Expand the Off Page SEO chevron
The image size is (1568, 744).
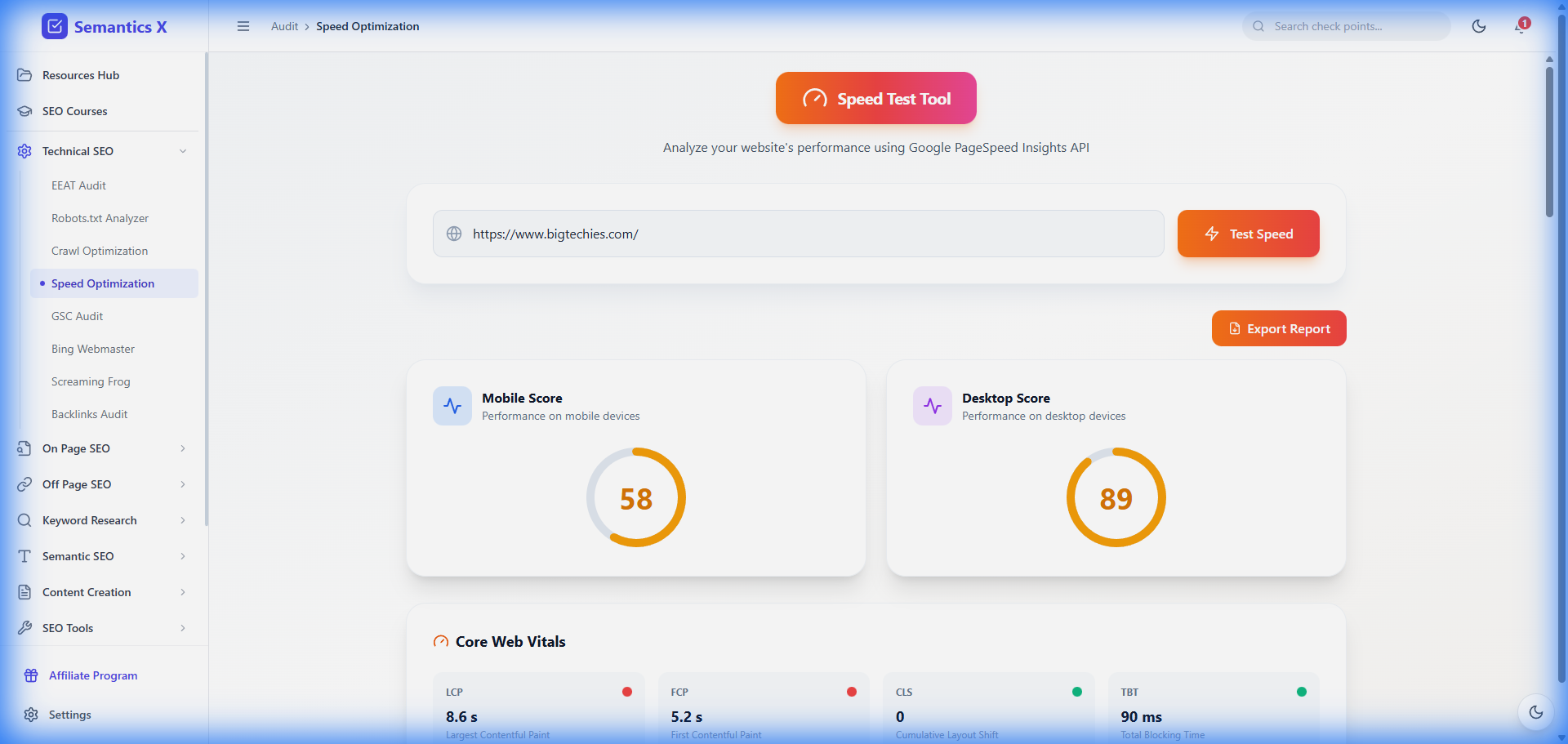click(x=183, y=484)
